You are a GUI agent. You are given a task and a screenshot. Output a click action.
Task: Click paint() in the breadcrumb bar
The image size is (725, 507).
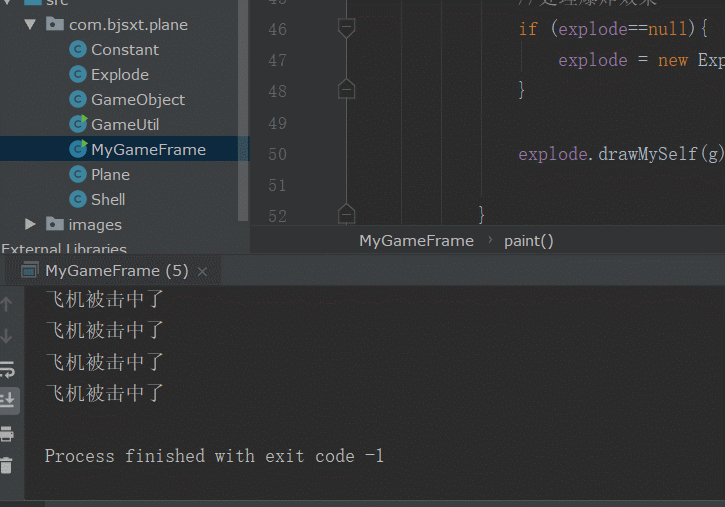pos(528,241)
